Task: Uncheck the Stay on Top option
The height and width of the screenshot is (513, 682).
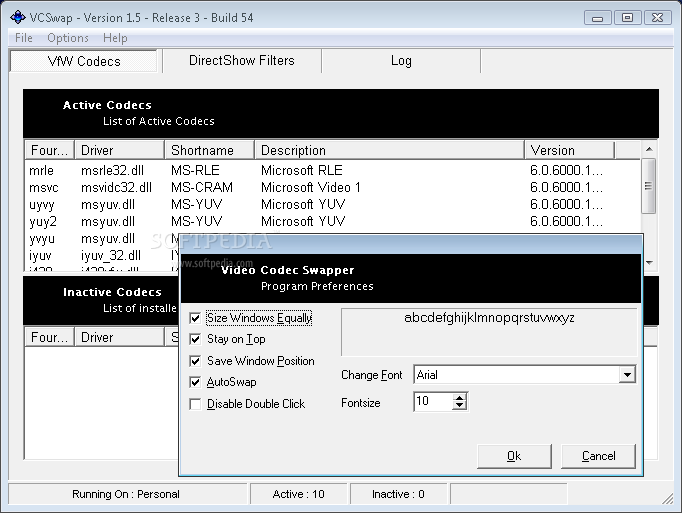Action: (x=195, y=339)
